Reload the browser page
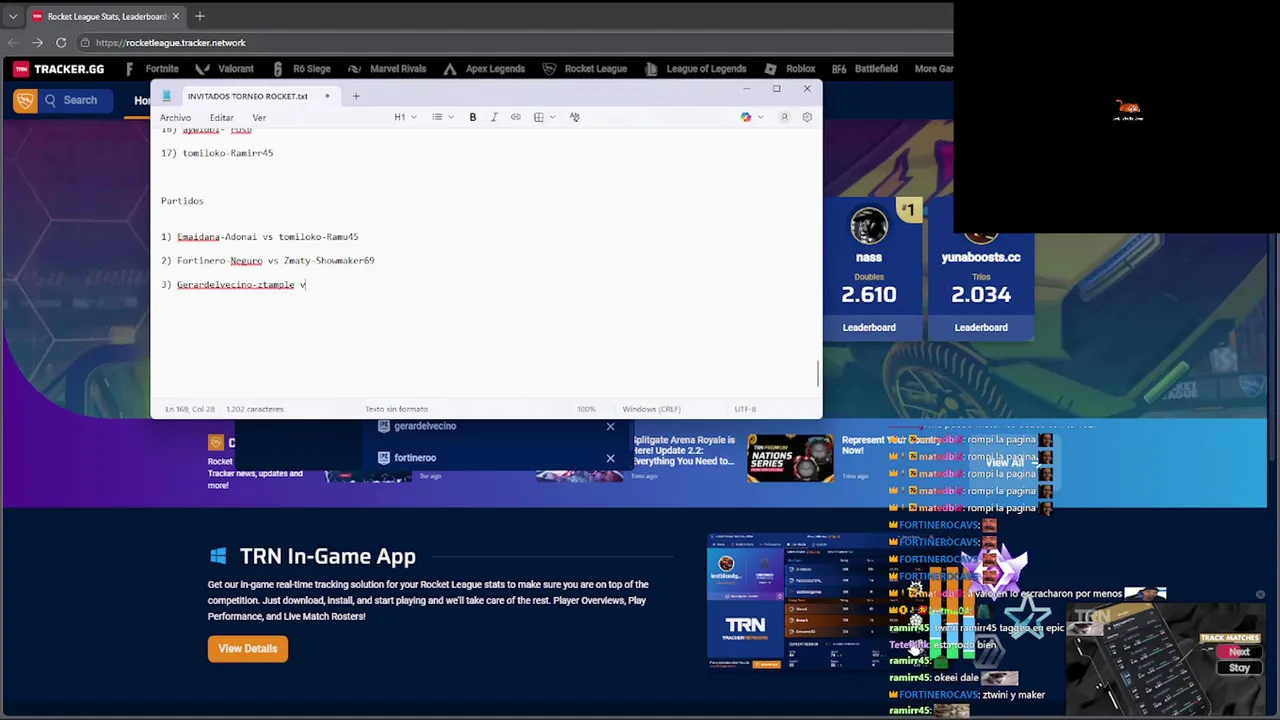This screenshot has height=720, width=1280. (61, 43)
